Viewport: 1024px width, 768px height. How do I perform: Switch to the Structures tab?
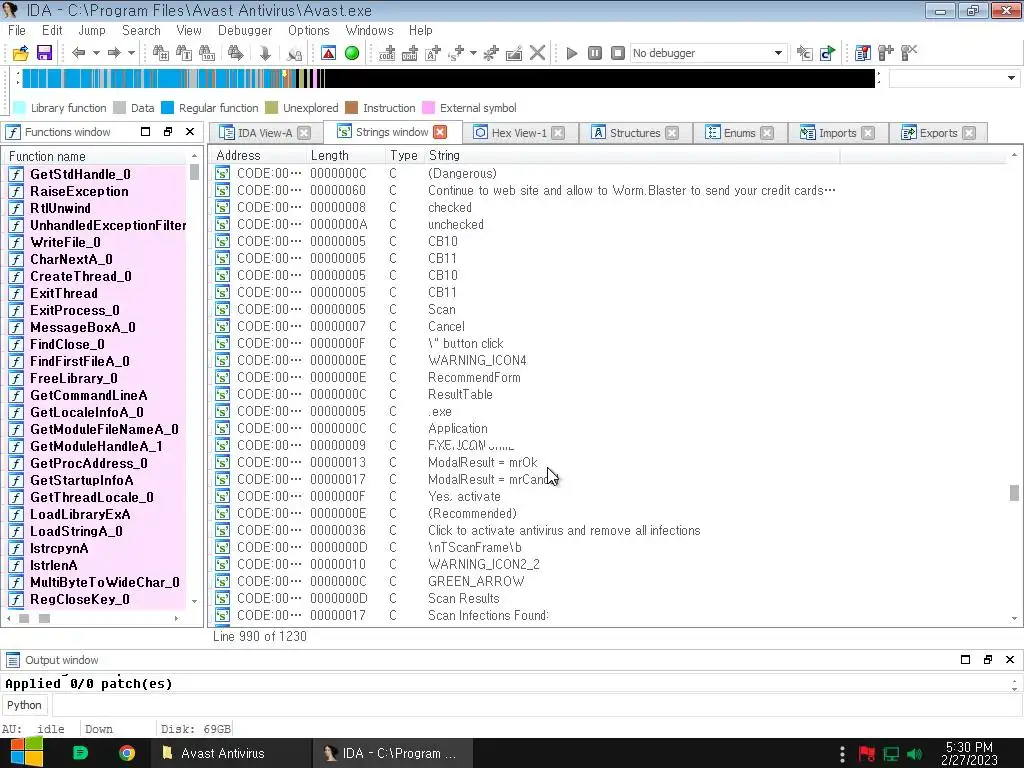[x=635, y=133]
